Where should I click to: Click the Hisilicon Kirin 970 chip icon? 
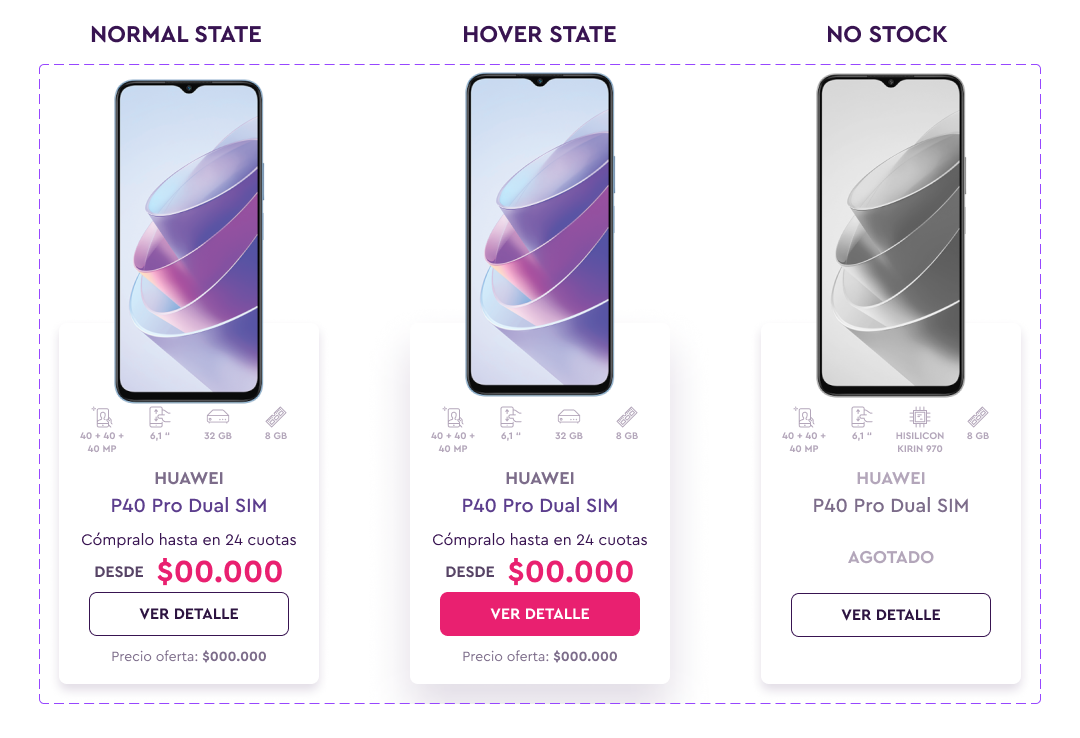(920, 417)
